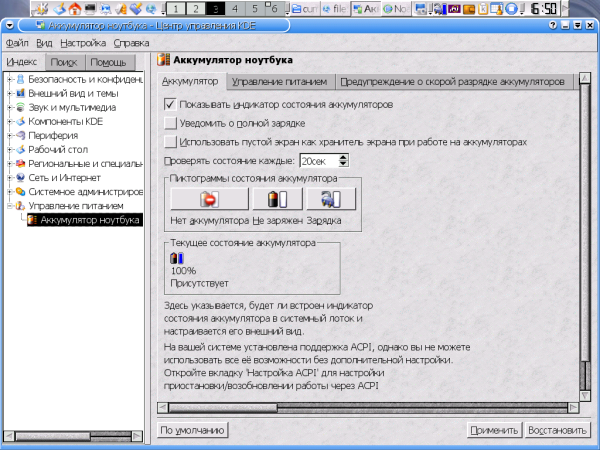Select Аккумулятор ноутбука tree item

click(x=85, y=220)
